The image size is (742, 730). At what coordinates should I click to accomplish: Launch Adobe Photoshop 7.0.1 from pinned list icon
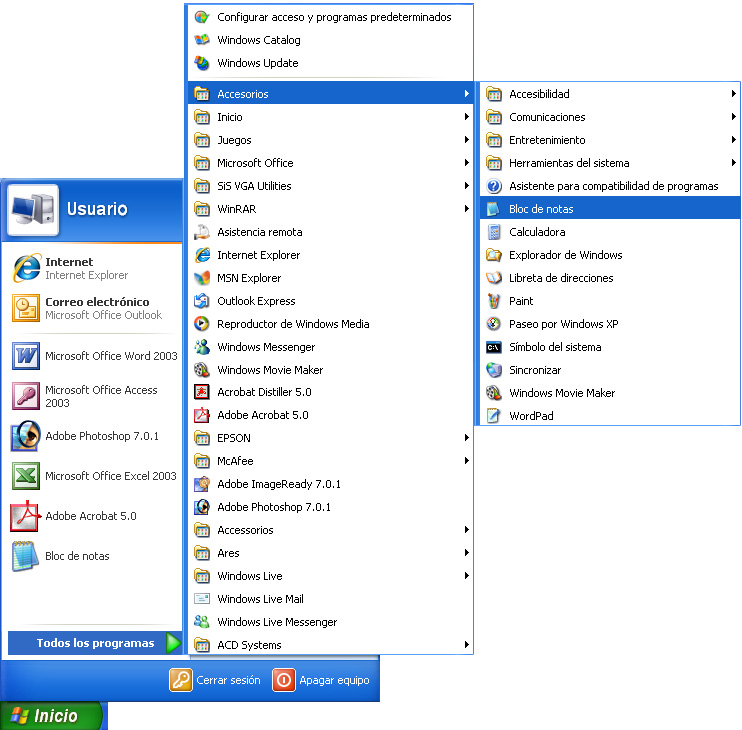(x=25, y=437)
